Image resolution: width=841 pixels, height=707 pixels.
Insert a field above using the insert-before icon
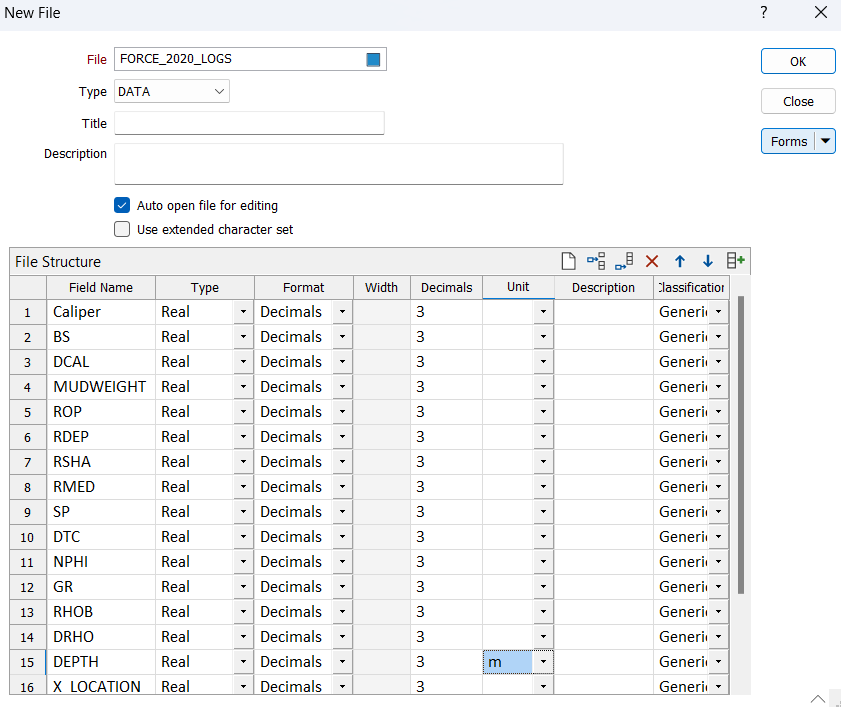click(x=595, y=261)
